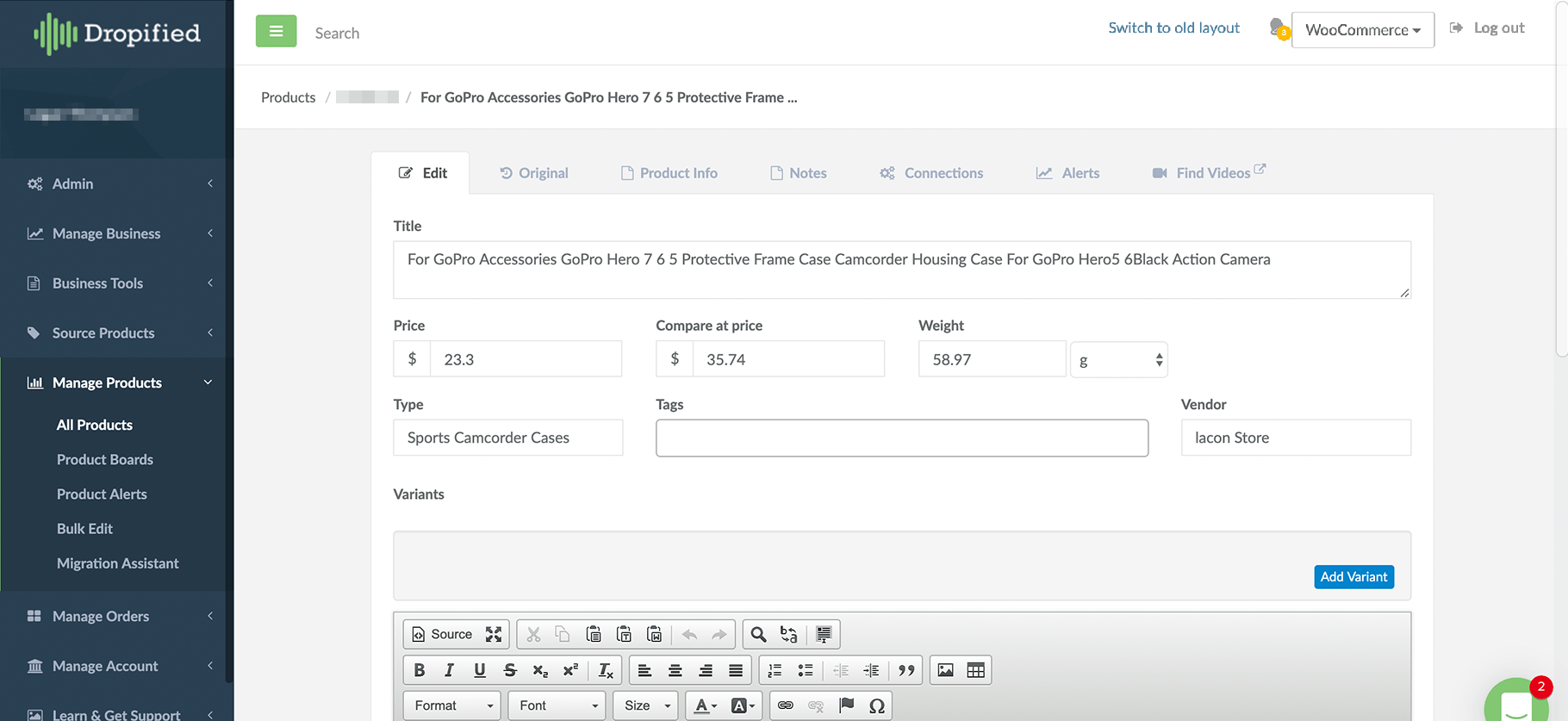Insert a block quote
This screenshot has width=1568, height=721.
pos(906,670)
